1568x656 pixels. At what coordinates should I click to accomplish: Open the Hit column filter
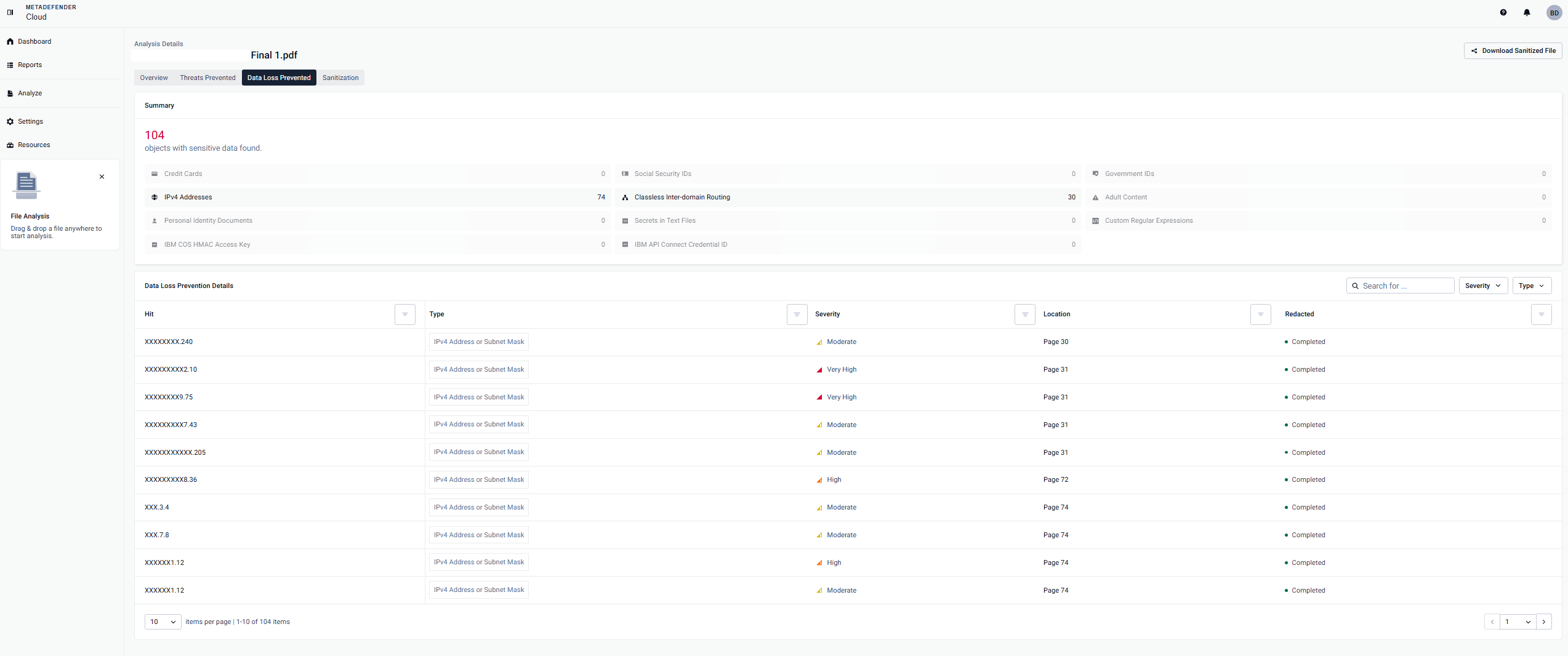404,314
